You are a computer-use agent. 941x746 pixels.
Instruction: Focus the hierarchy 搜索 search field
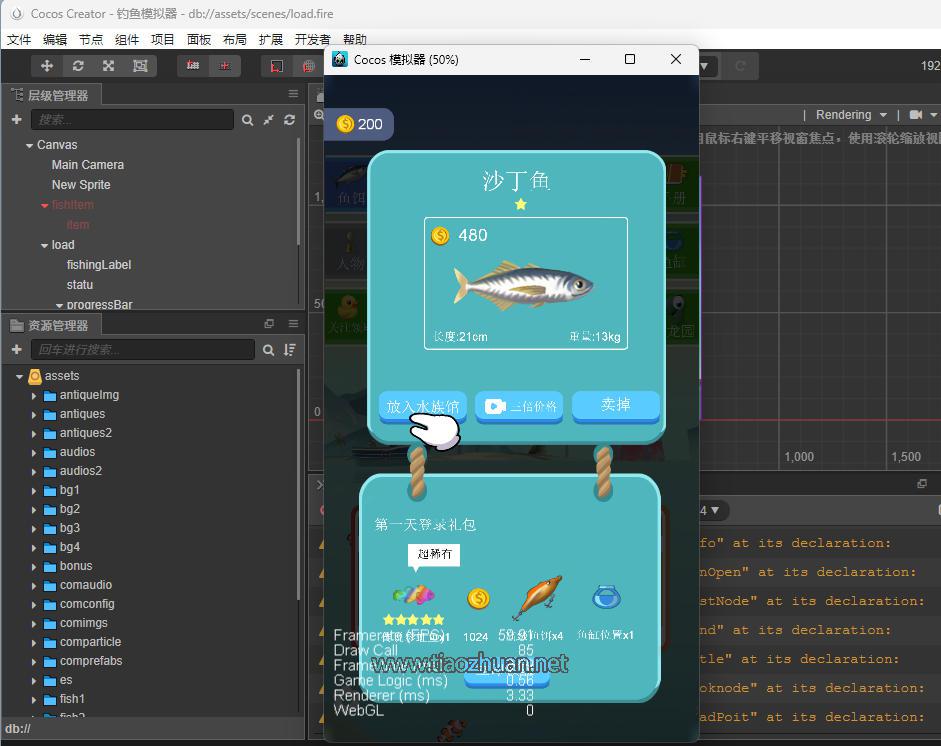point(133,120)
